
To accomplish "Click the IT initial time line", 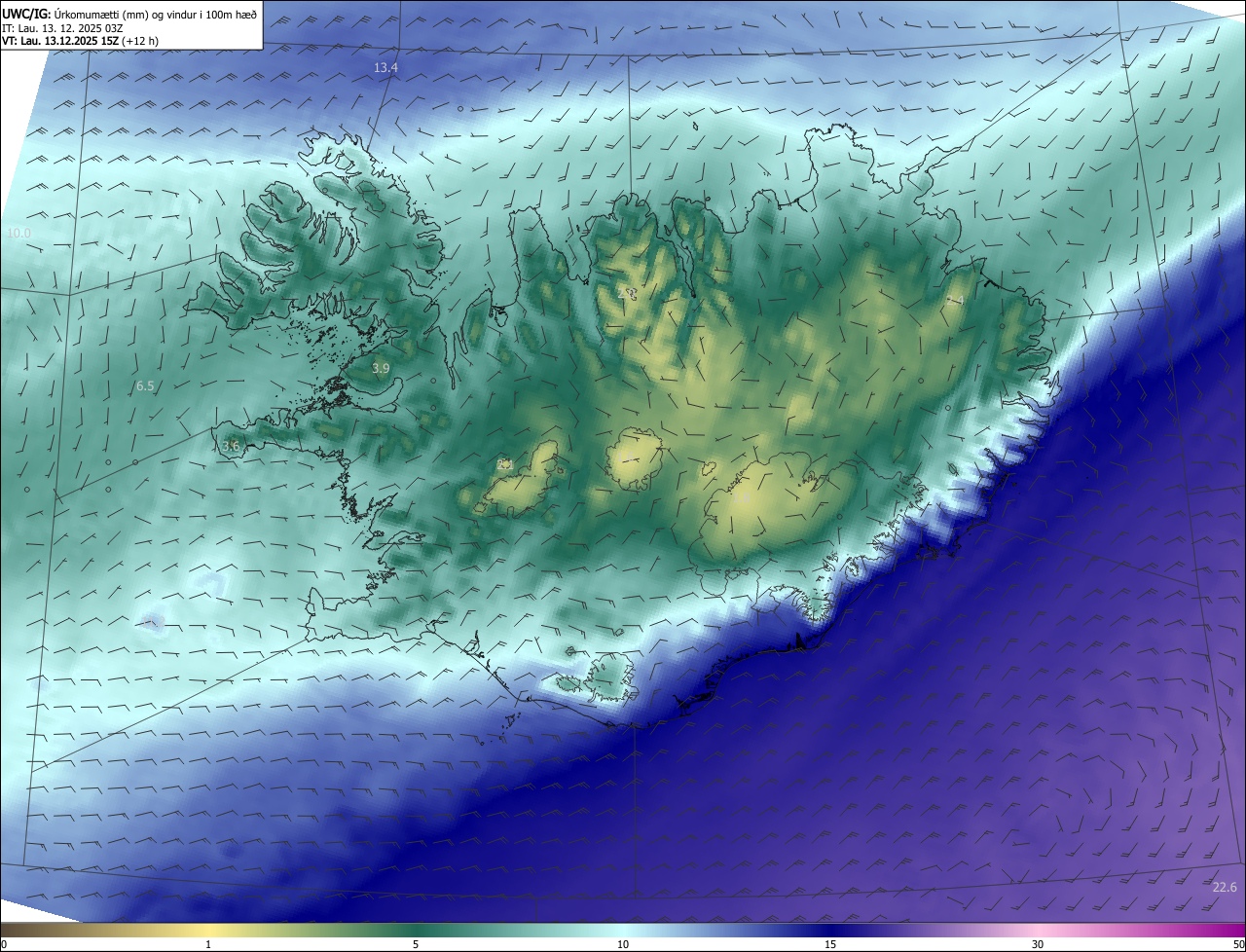I will click(61, 27).
